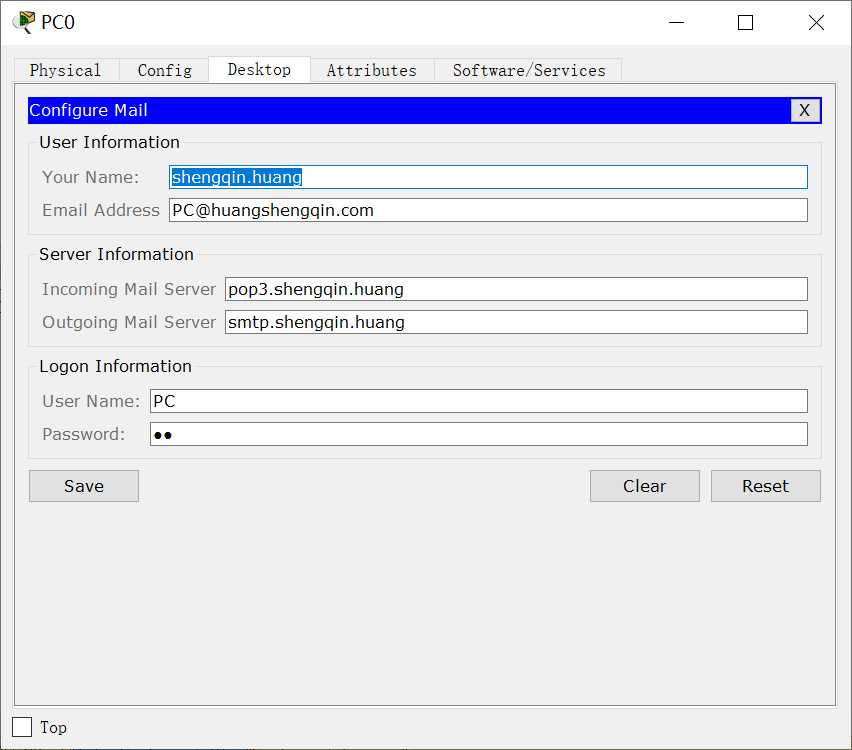Image resolution: width=852 pixels, height=750 pixels.
Task: Click the Your Name: label
Action: pyautogui.click(x=90, y=177)
